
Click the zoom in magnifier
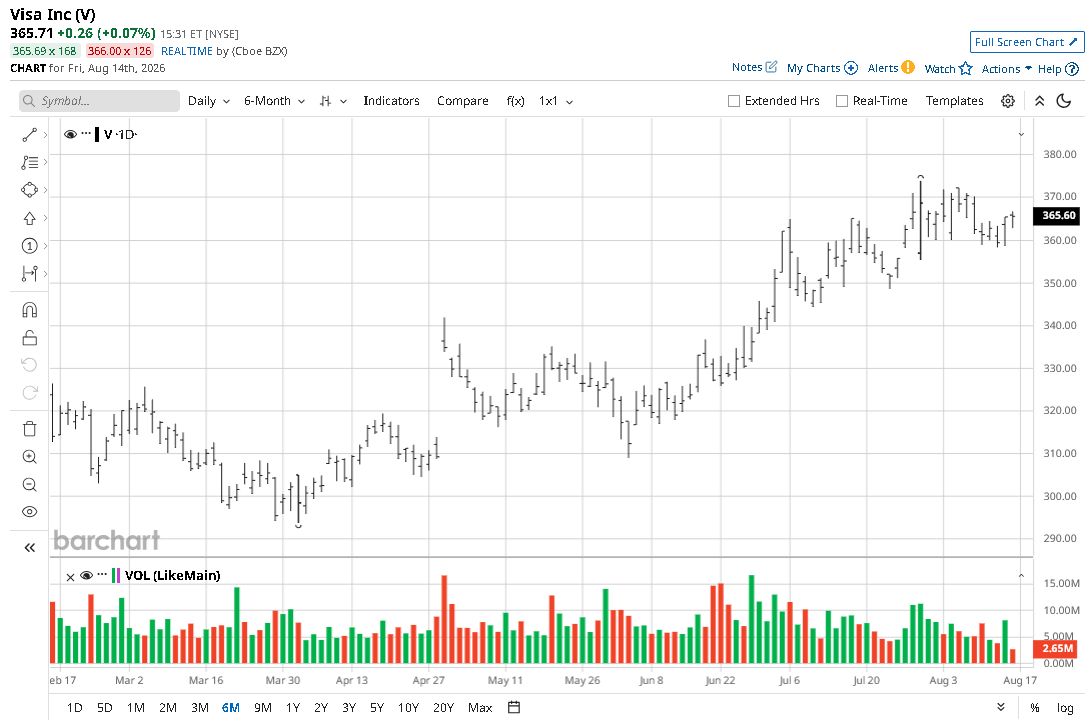pyautogui.click(x=29, y=457)
